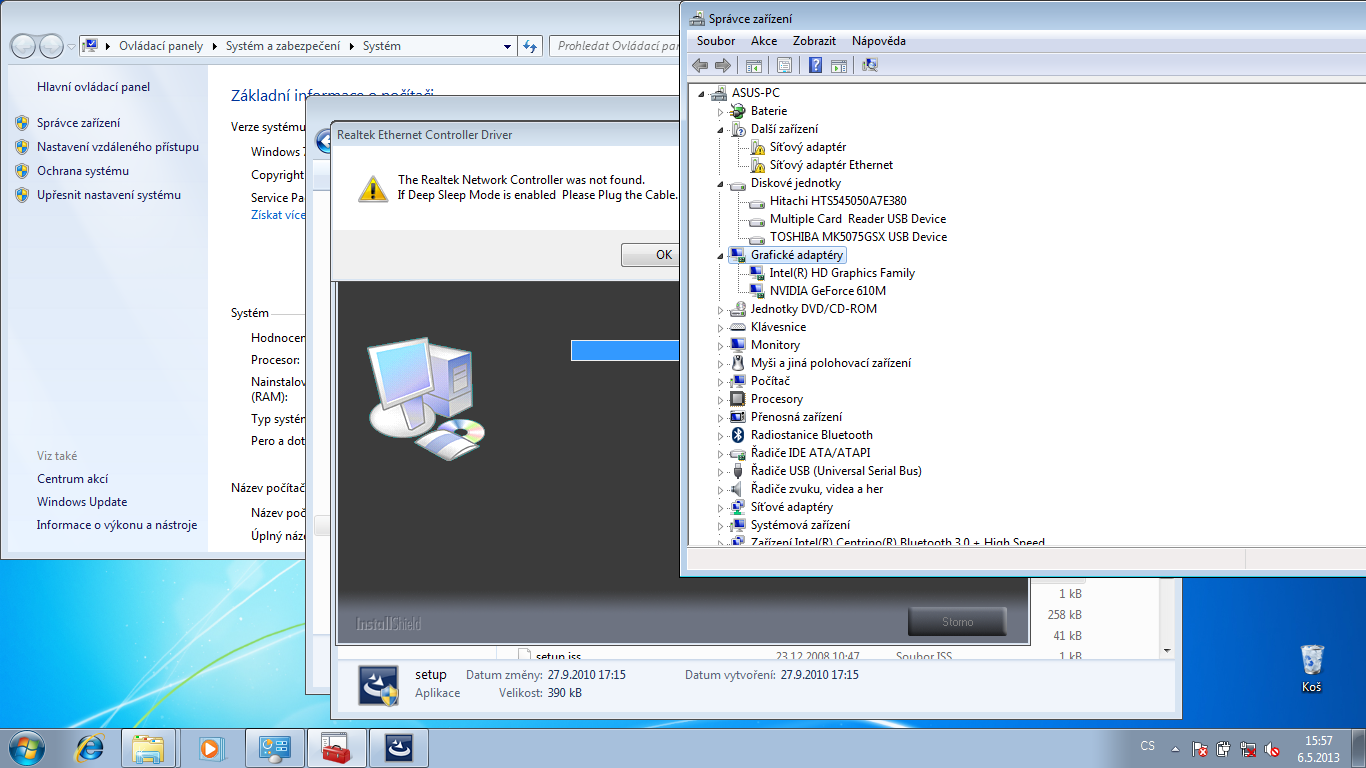Switch to the Control Panel taskbar button
The width and height of the screenshot is (1366, 768).
[x=274, y=747]
